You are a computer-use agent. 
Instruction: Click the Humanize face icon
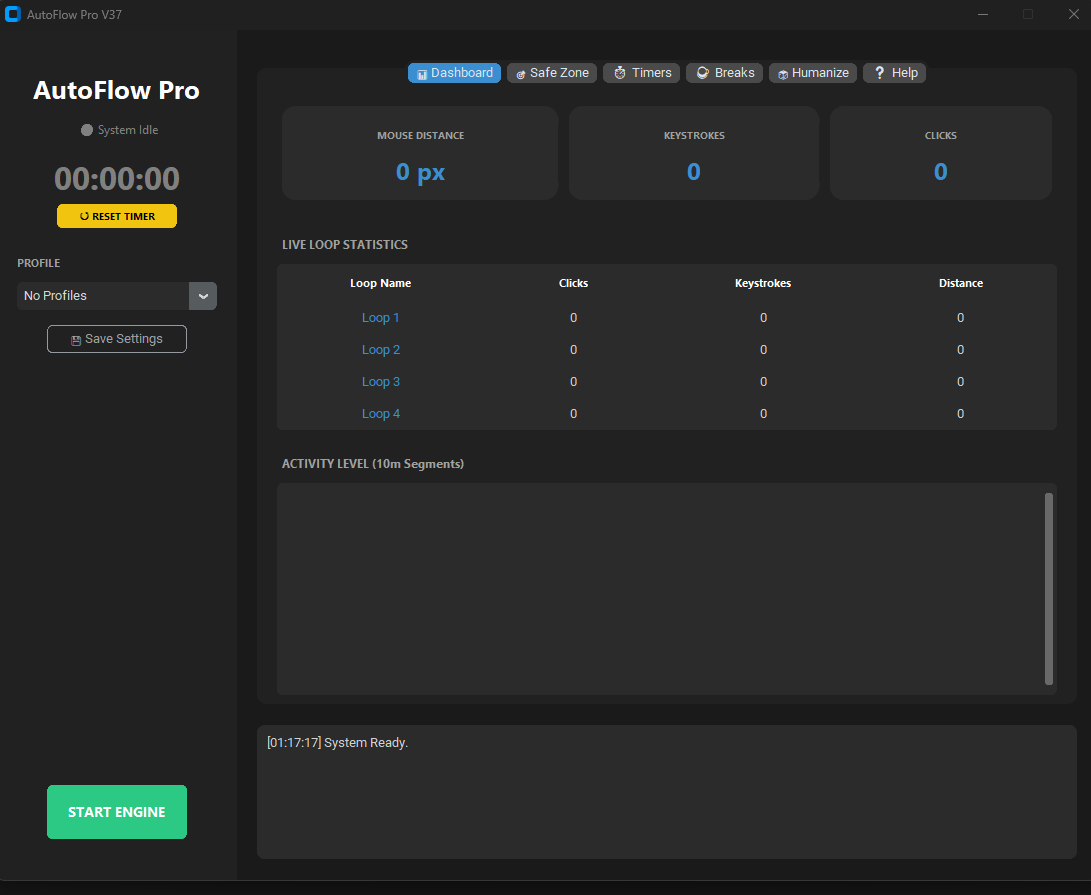pos(781,72)
